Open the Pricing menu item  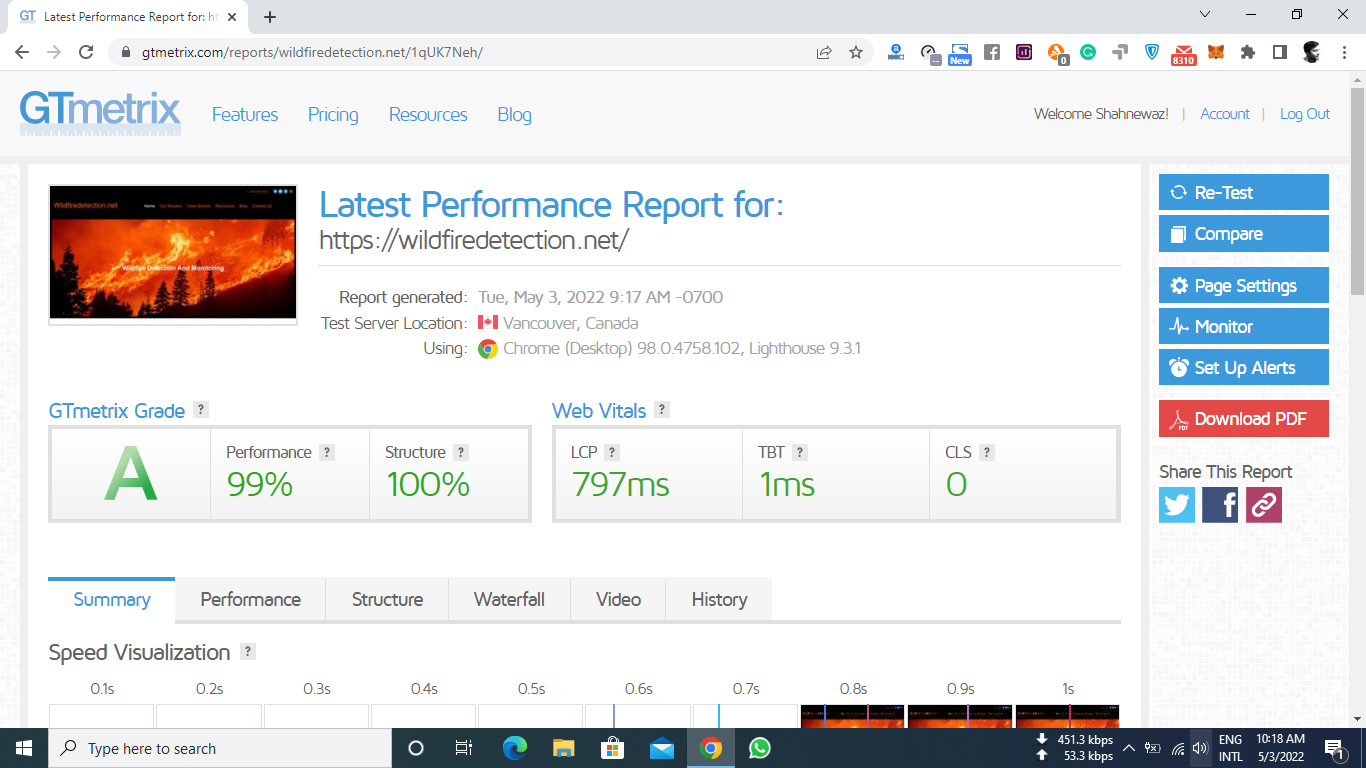coord(333,115)
